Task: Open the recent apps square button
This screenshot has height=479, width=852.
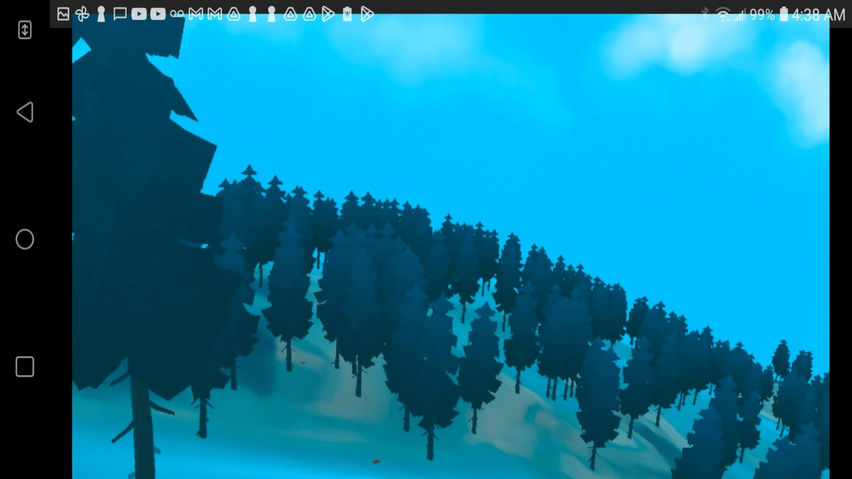Action: [x=24, y=367]
